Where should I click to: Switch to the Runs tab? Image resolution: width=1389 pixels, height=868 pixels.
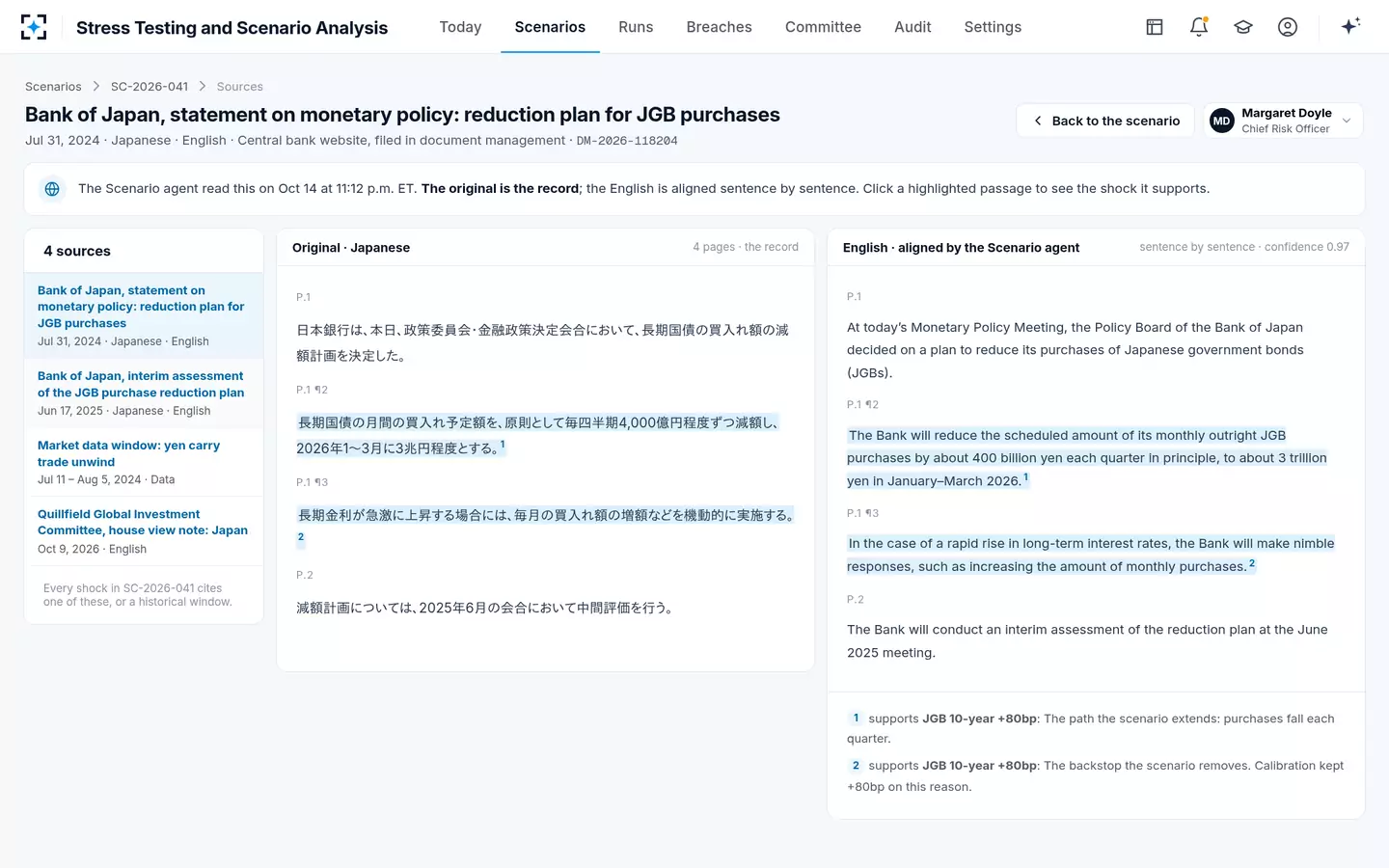(636, 27)
